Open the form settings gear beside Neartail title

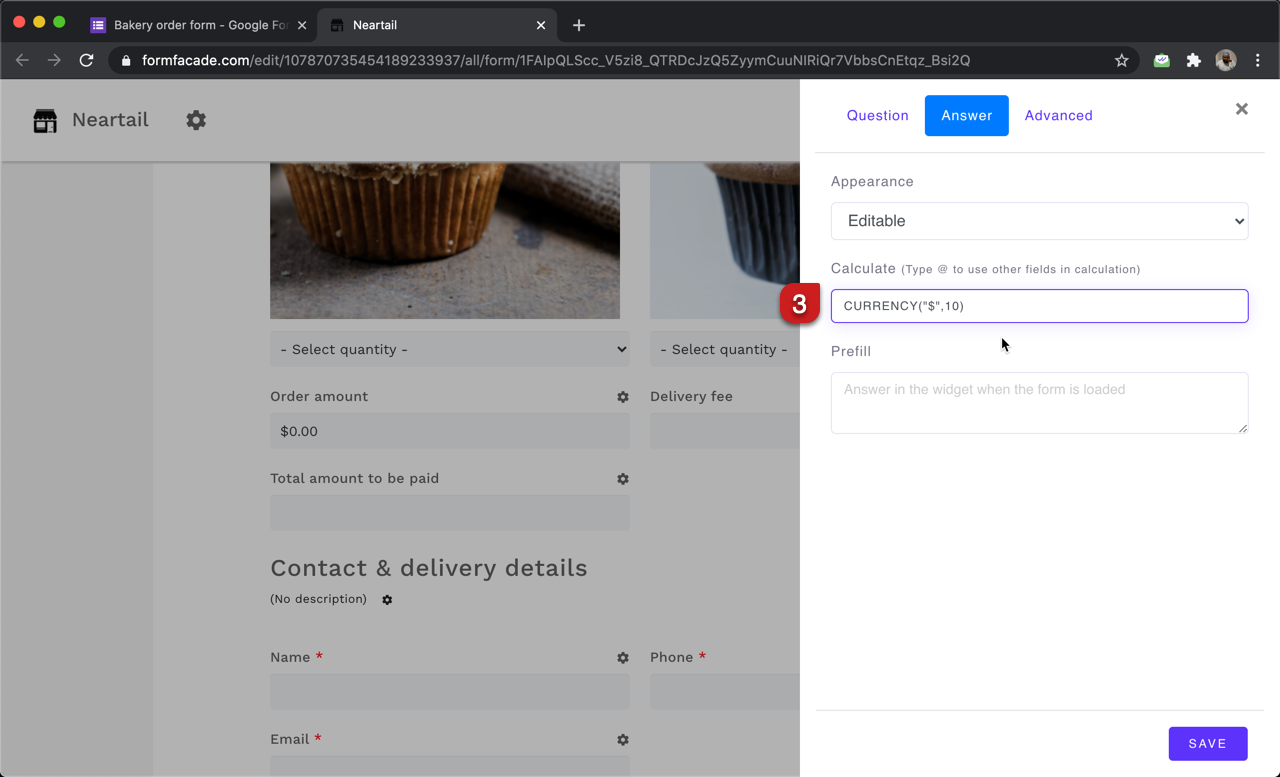click(x=196, y=120)
